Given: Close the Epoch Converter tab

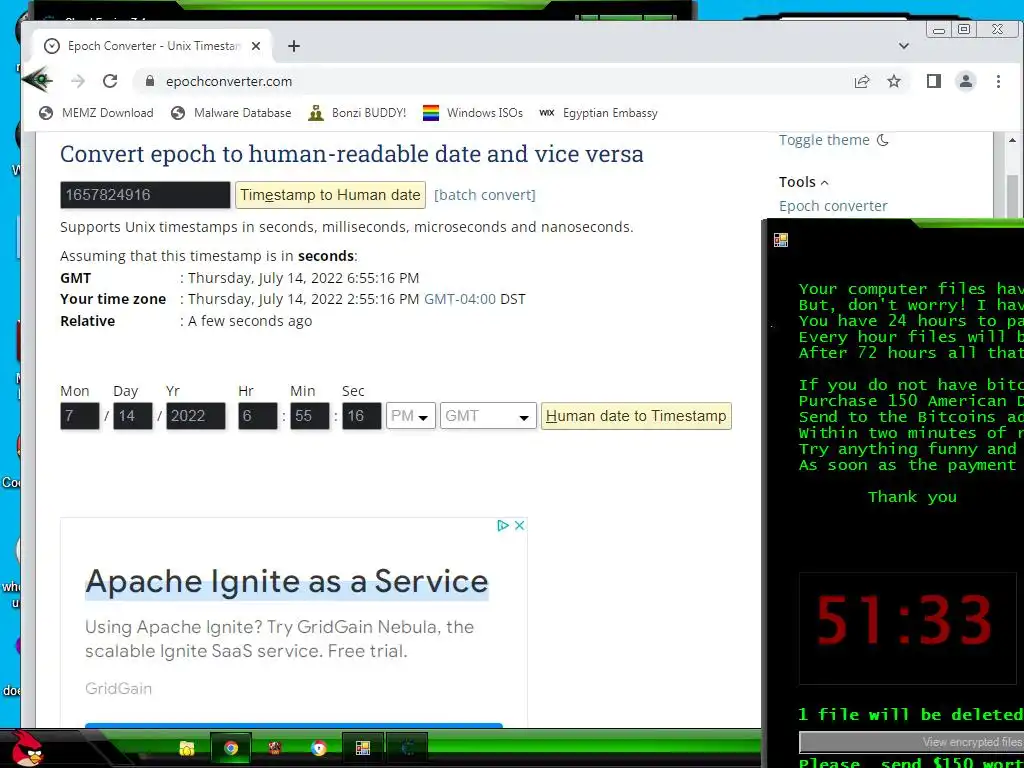Looking at the screenshot, I should coord(256,46).
